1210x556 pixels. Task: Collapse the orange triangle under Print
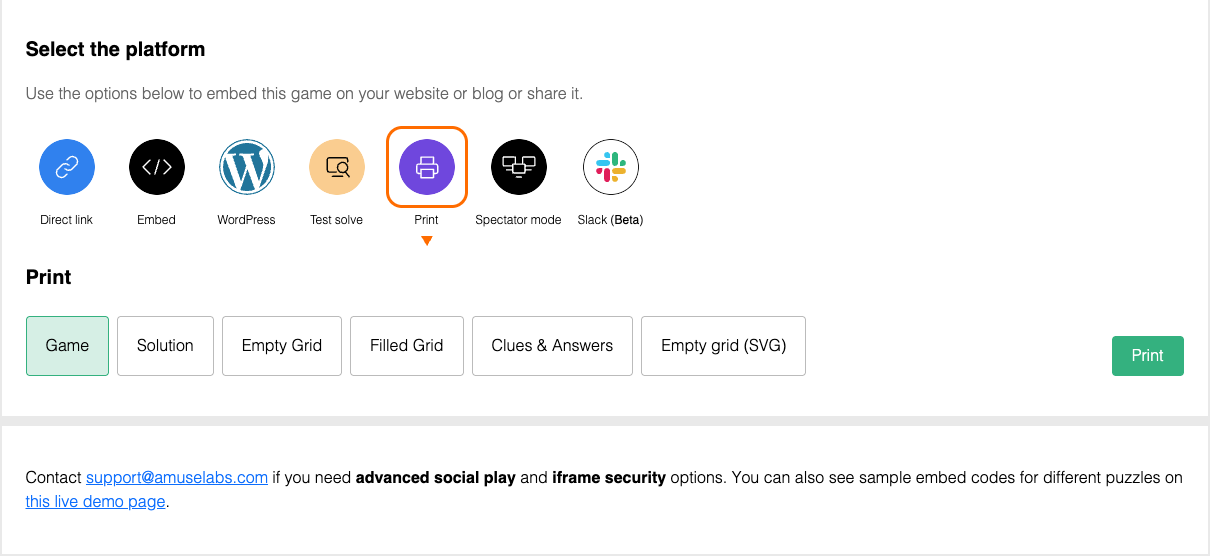(427, 240)
